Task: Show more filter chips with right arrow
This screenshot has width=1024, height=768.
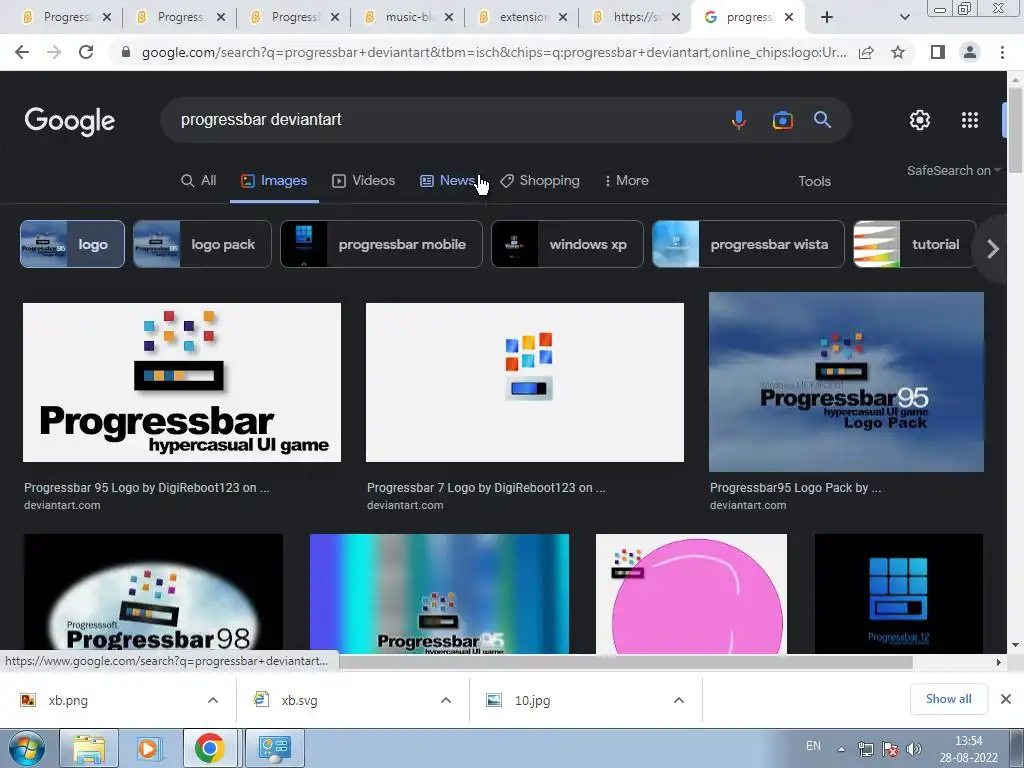Action: pos(993,249)
